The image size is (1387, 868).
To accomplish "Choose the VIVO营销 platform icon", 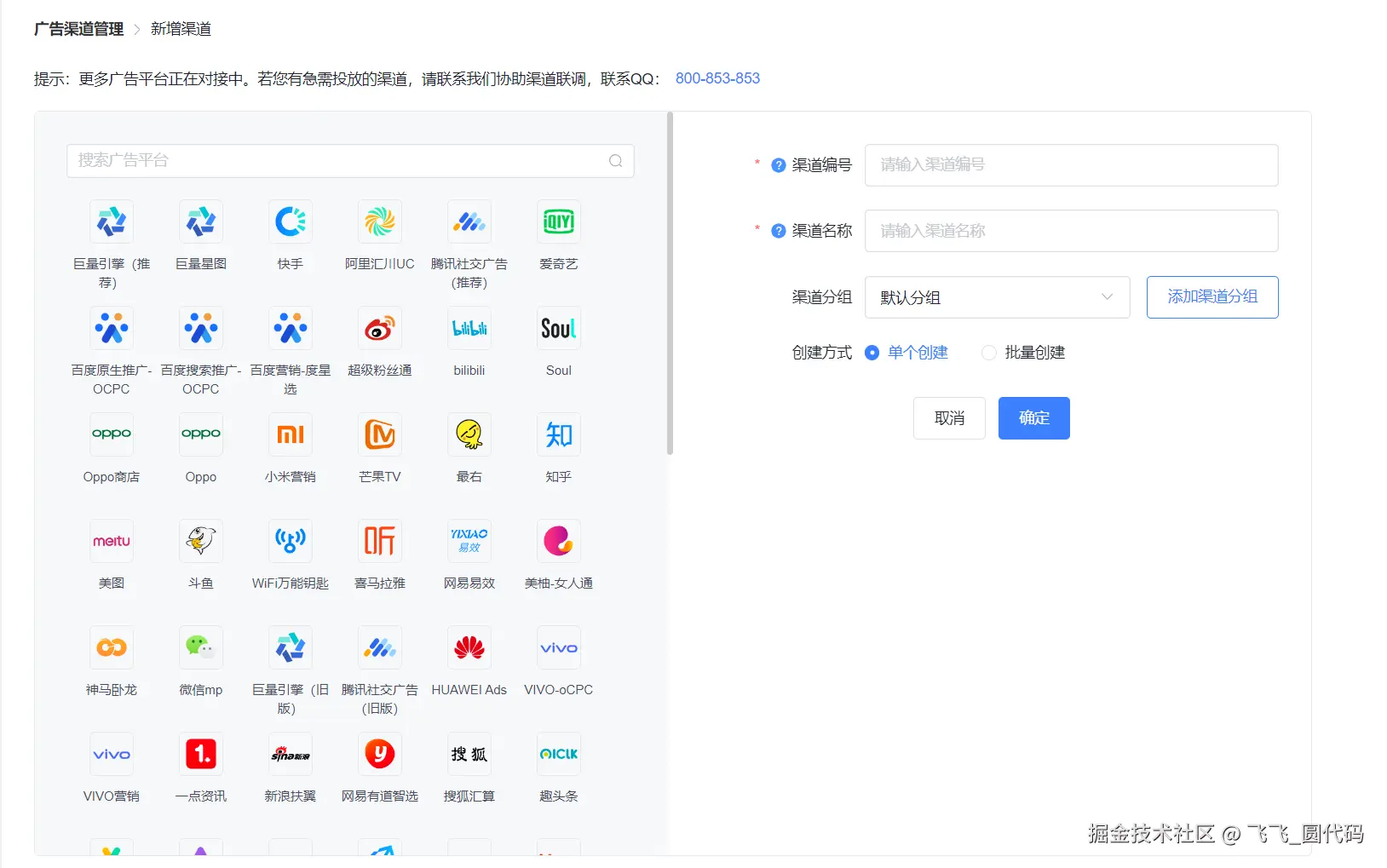I will point(112,754).
